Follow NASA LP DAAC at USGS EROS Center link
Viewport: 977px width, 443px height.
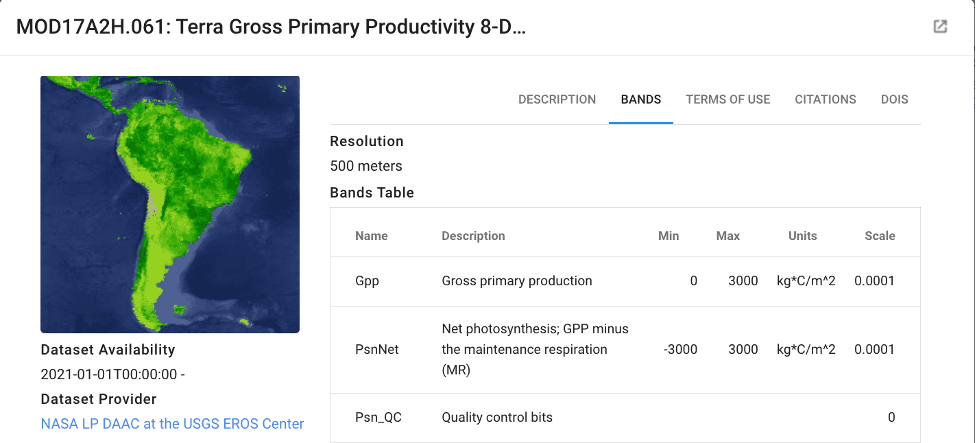click(x=173, y=424)
